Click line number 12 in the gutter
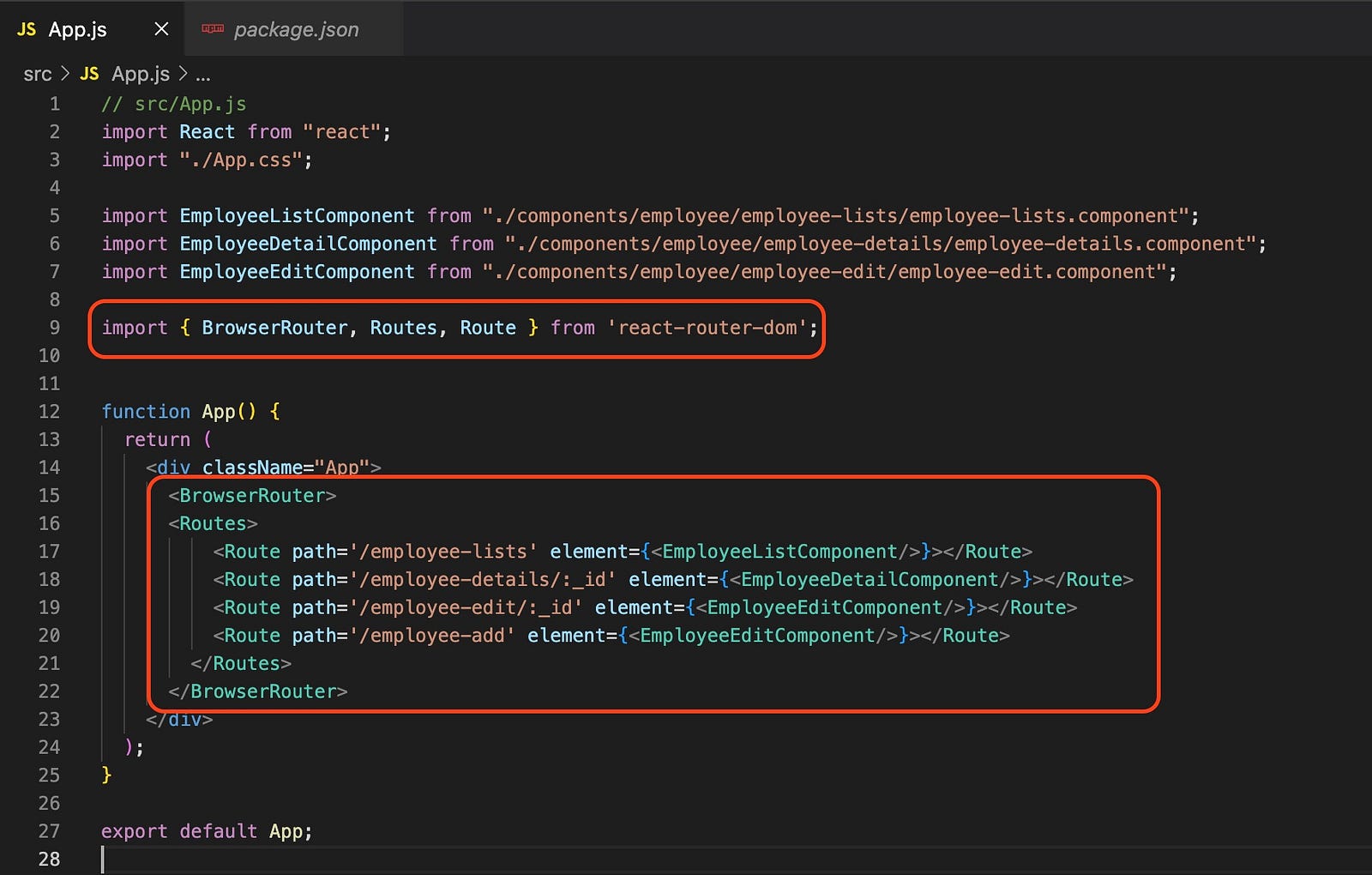The height and width of the screenshot is (875, 1372). (x=49, y=412)
